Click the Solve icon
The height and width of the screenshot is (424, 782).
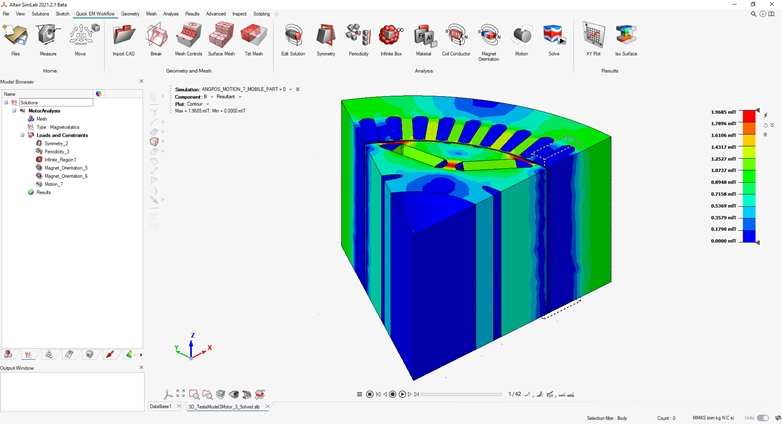tap(554, 37)
